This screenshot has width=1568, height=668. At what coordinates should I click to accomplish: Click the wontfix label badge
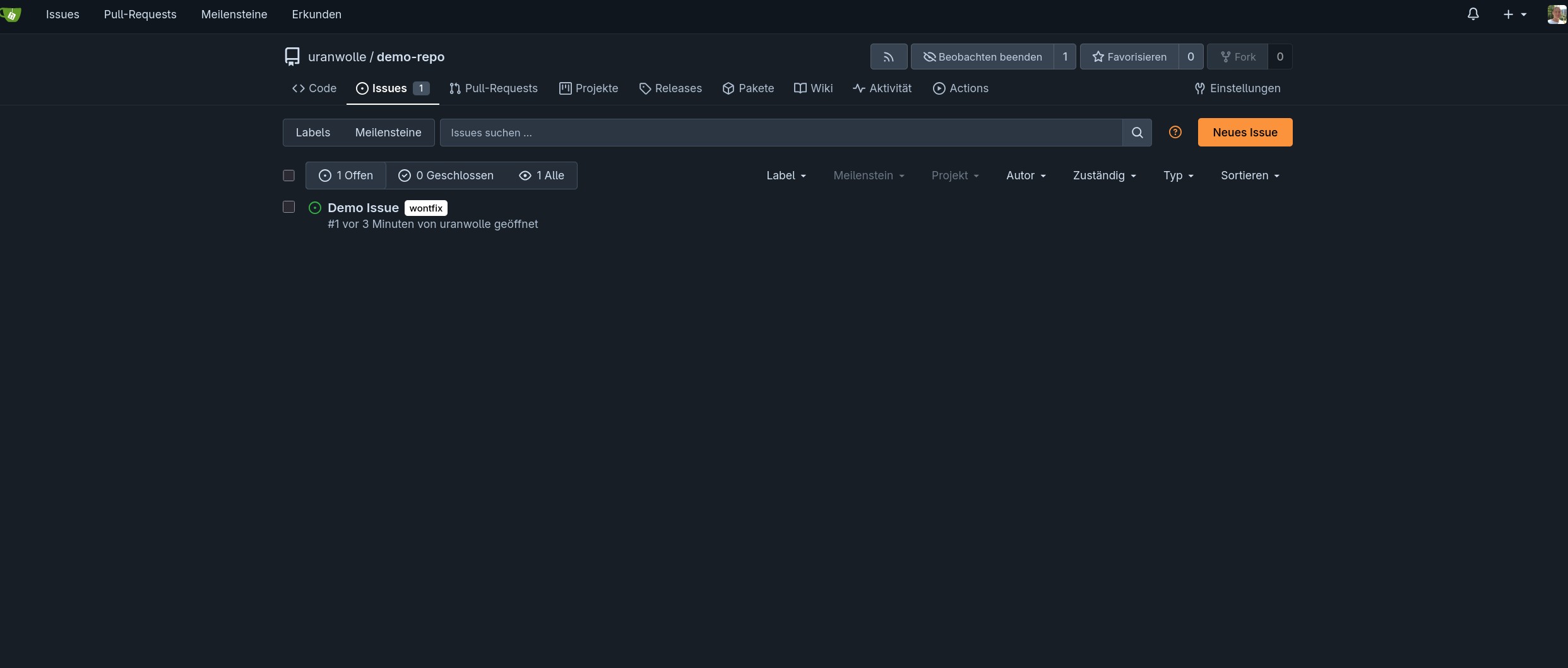tap(426, 208)
